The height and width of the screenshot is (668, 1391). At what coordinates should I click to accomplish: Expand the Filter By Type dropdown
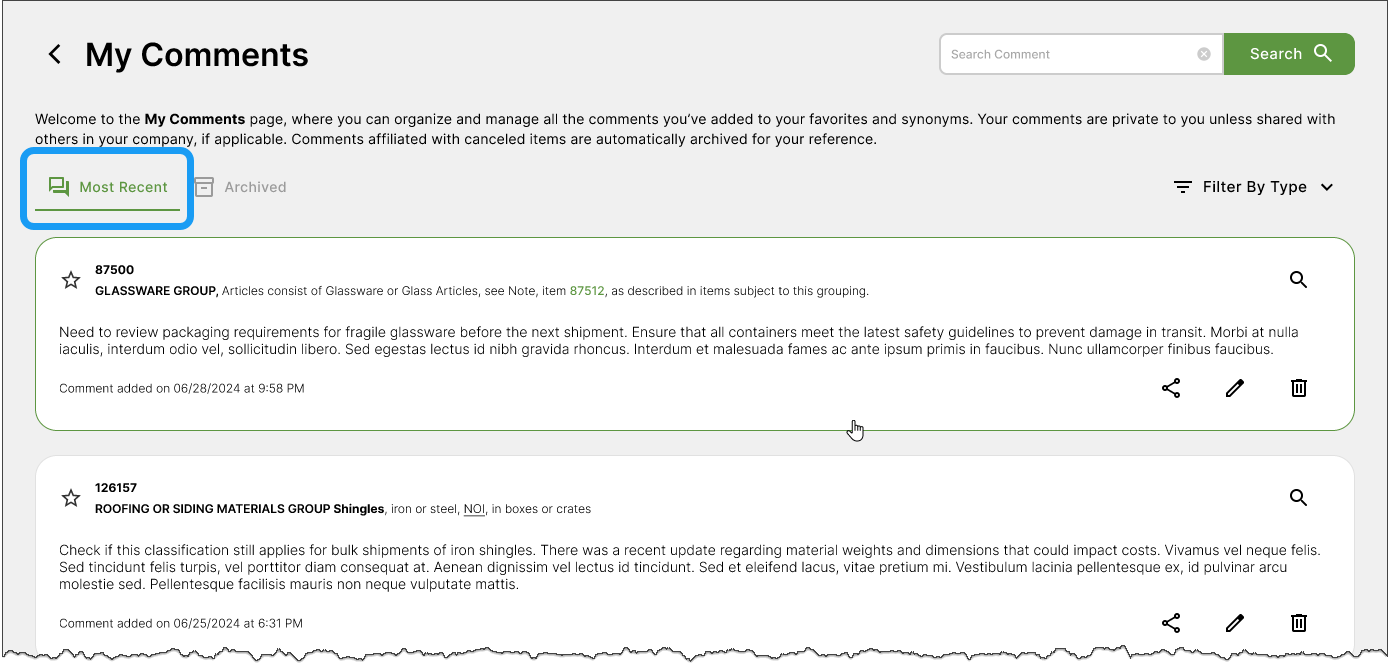click(x=1253, y=187)
